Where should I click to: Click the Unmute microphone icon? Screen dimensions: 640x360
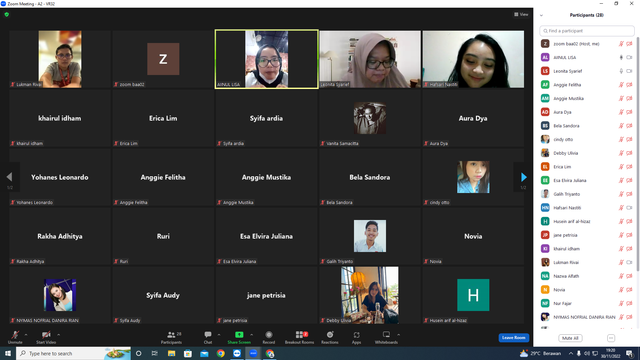coord(15,335)
